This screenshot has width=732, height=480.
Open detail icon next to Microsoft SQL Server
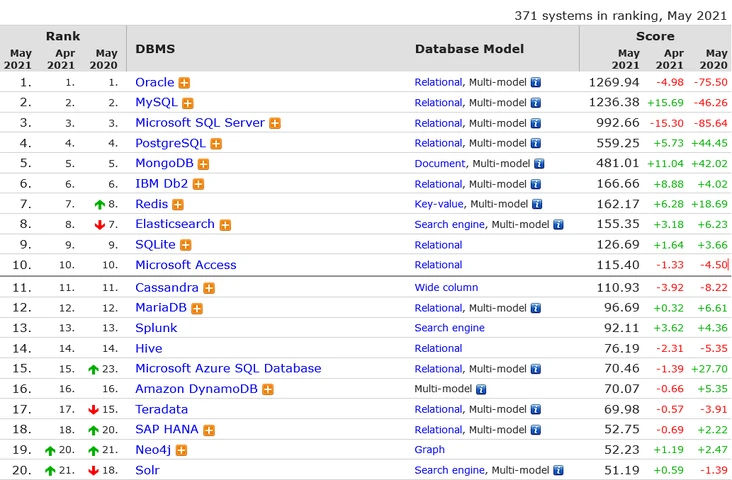275,123
